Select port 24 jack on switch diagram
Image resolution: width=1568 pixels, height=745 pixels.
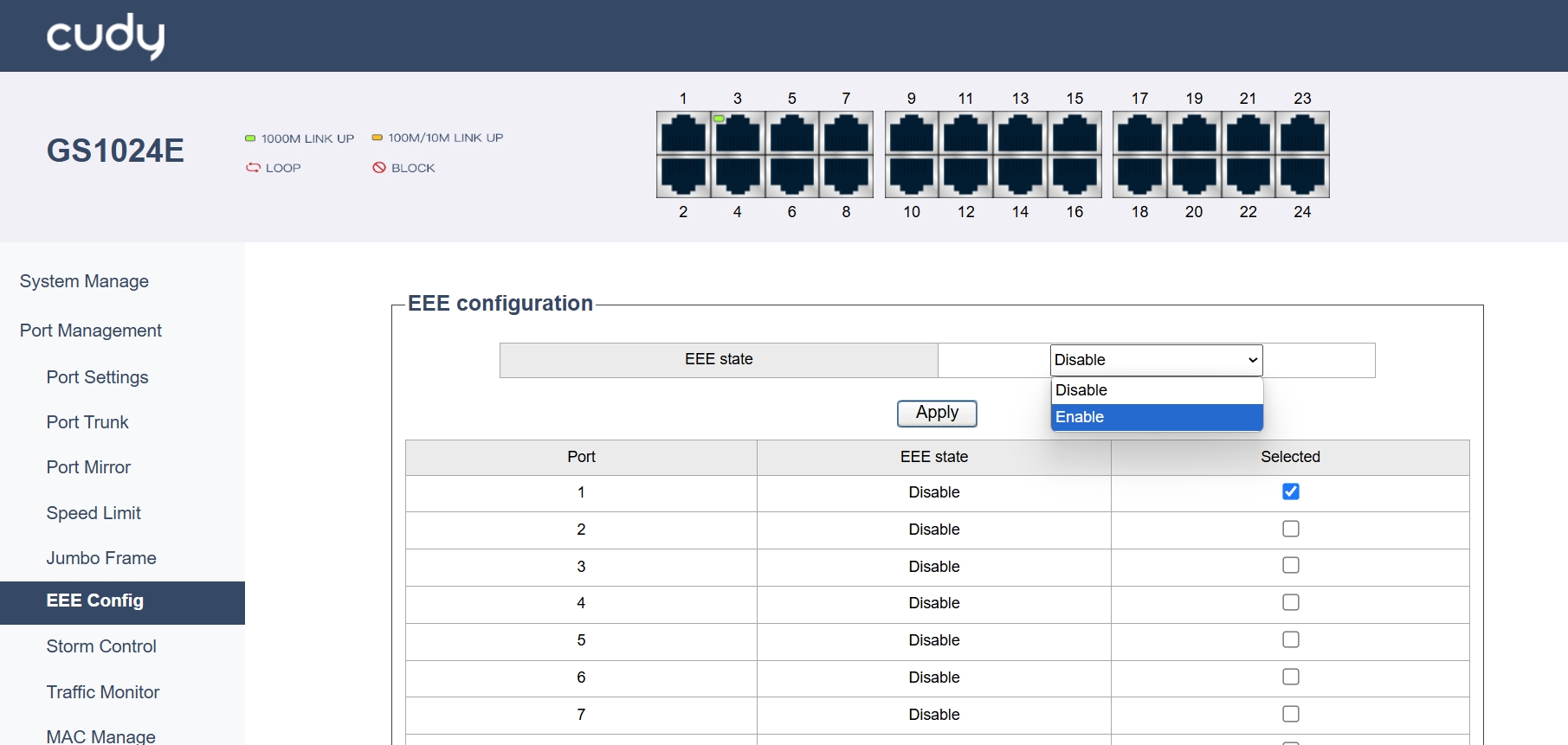tap(1302, 176)
